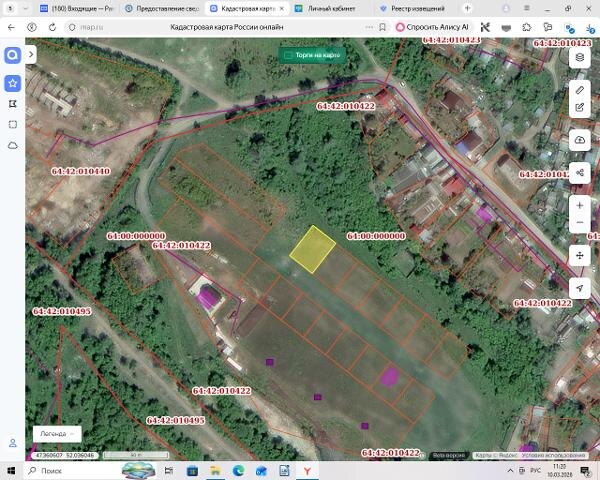Click the cadastral label 64:42:010440
This screenshot has height=480, width=600.
(x=81, y=171)
